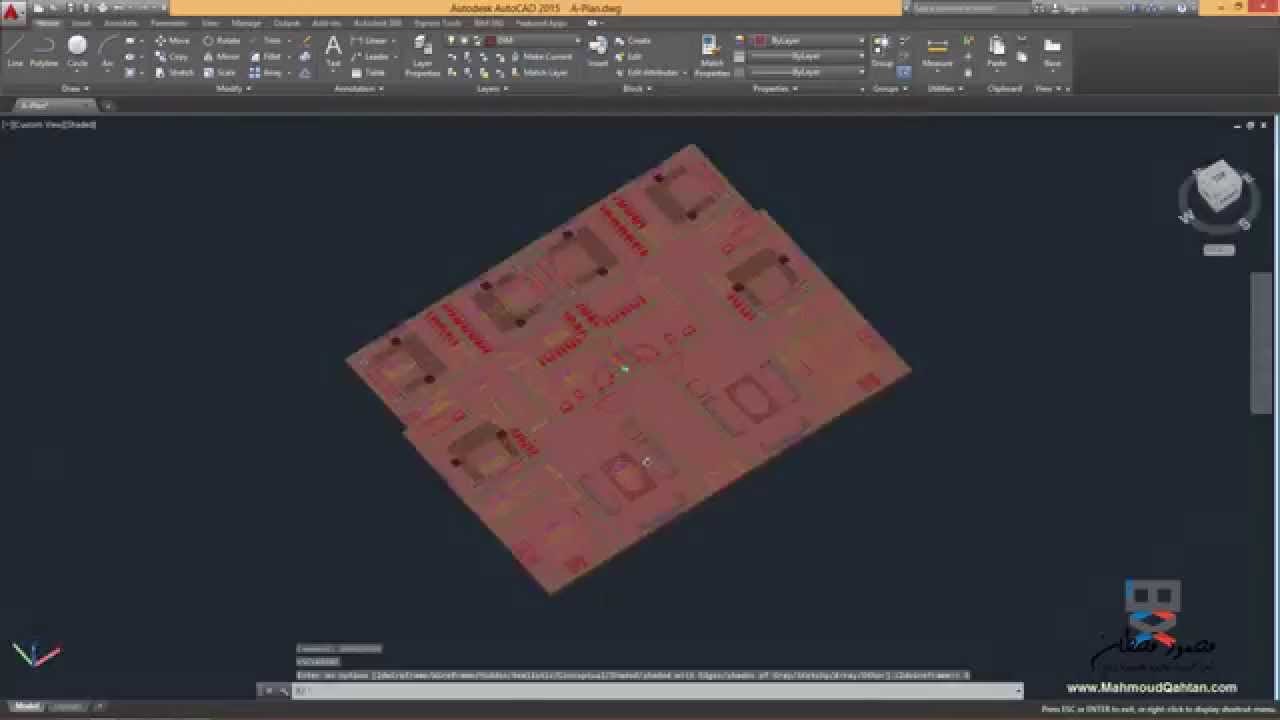Click the layer color swatch

point(490,41)
